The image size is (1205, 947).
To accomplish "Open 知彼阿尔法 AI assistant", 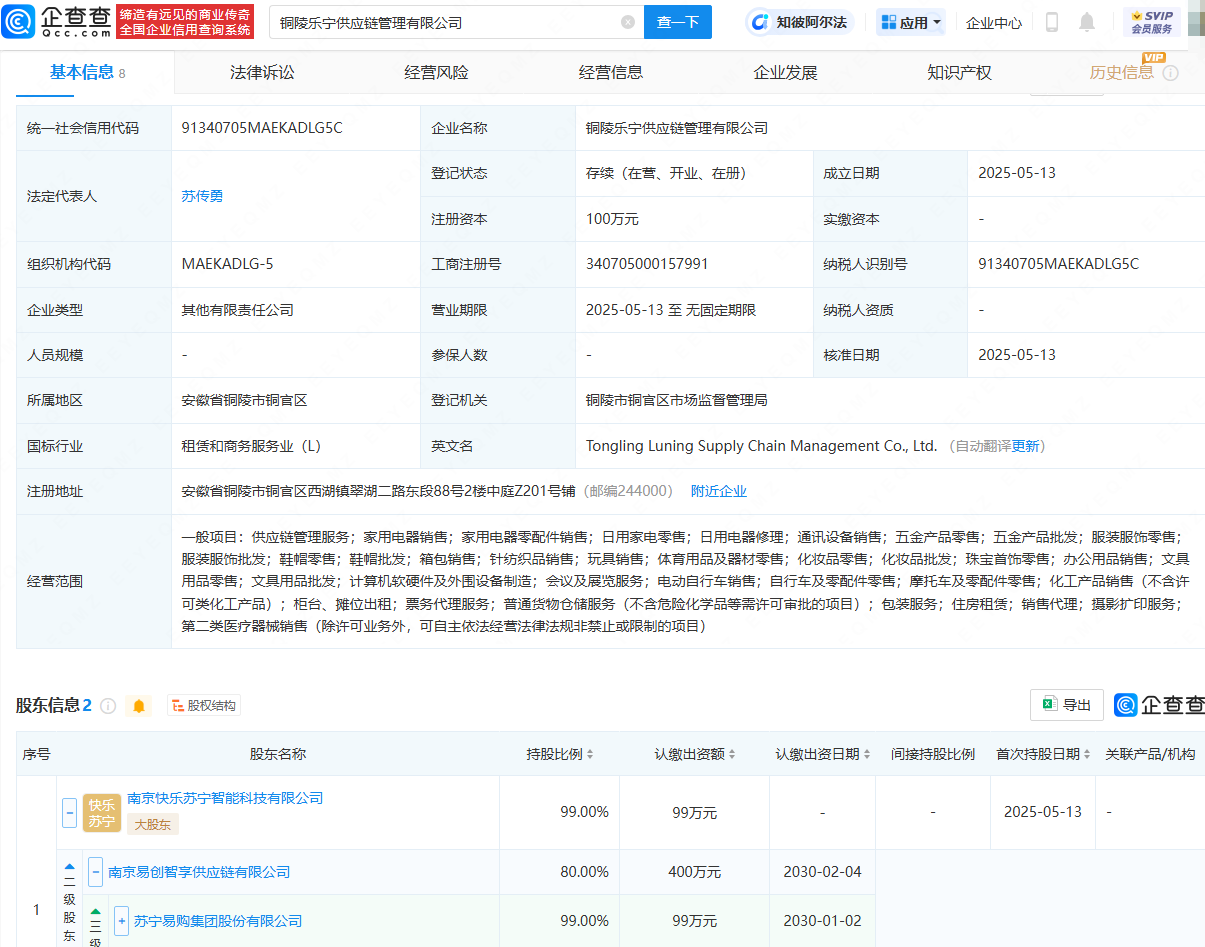I will click(x=799, y=22).
